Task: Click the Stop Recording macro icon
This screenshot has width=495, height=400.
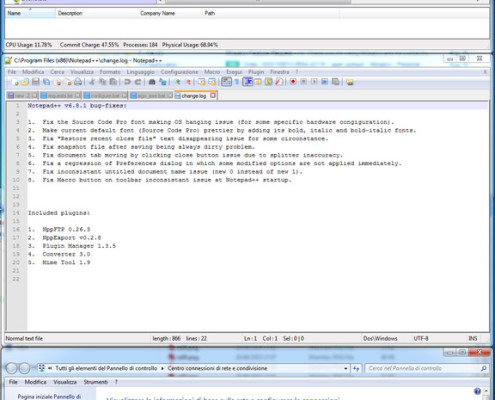Action: click(304, 82)
